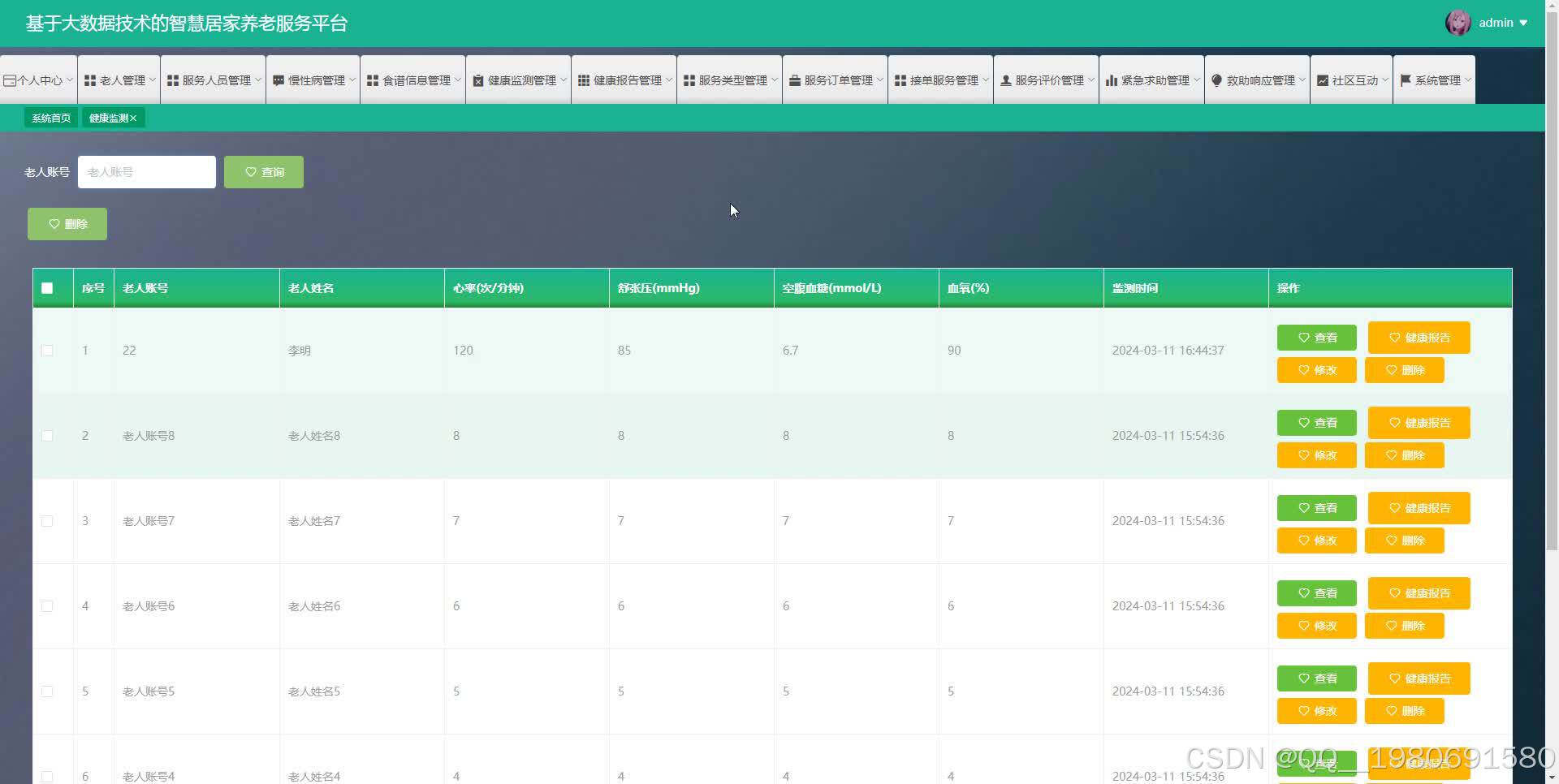Screen dimensions: 1559x784
Task: Open the 接单服务管理 menu
Action: click(940, 80)
